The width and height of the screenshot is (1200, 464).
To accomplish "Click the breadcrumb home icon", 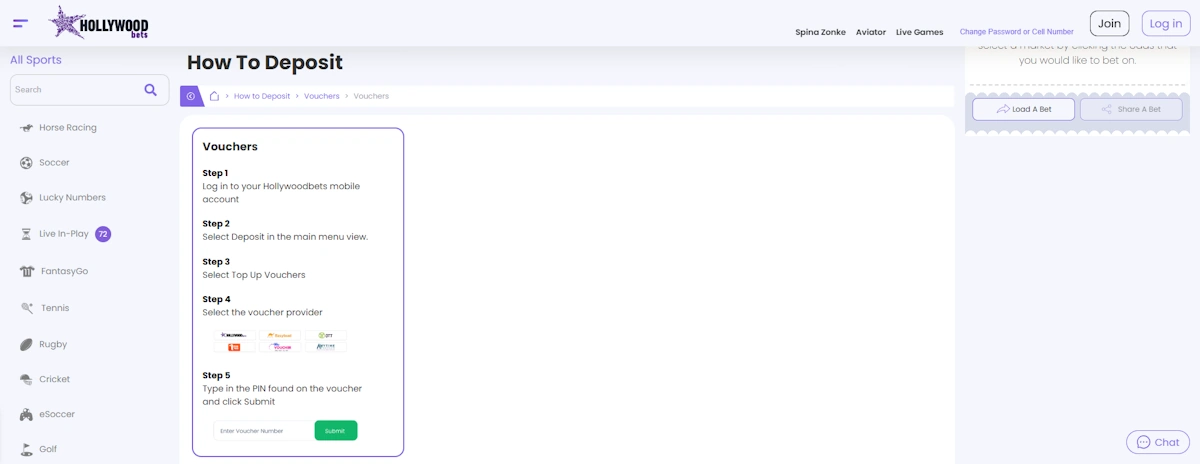I will (x=214, y=96).
